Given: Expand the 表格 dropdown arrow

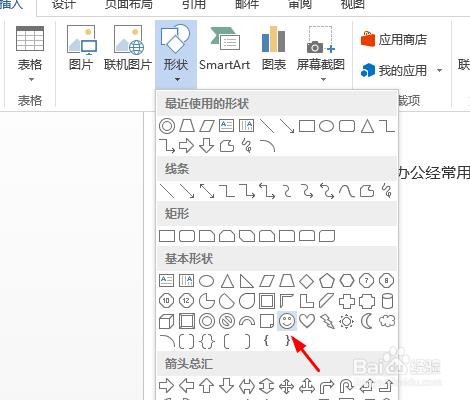Looking at the screenshot, I should 31,79.
